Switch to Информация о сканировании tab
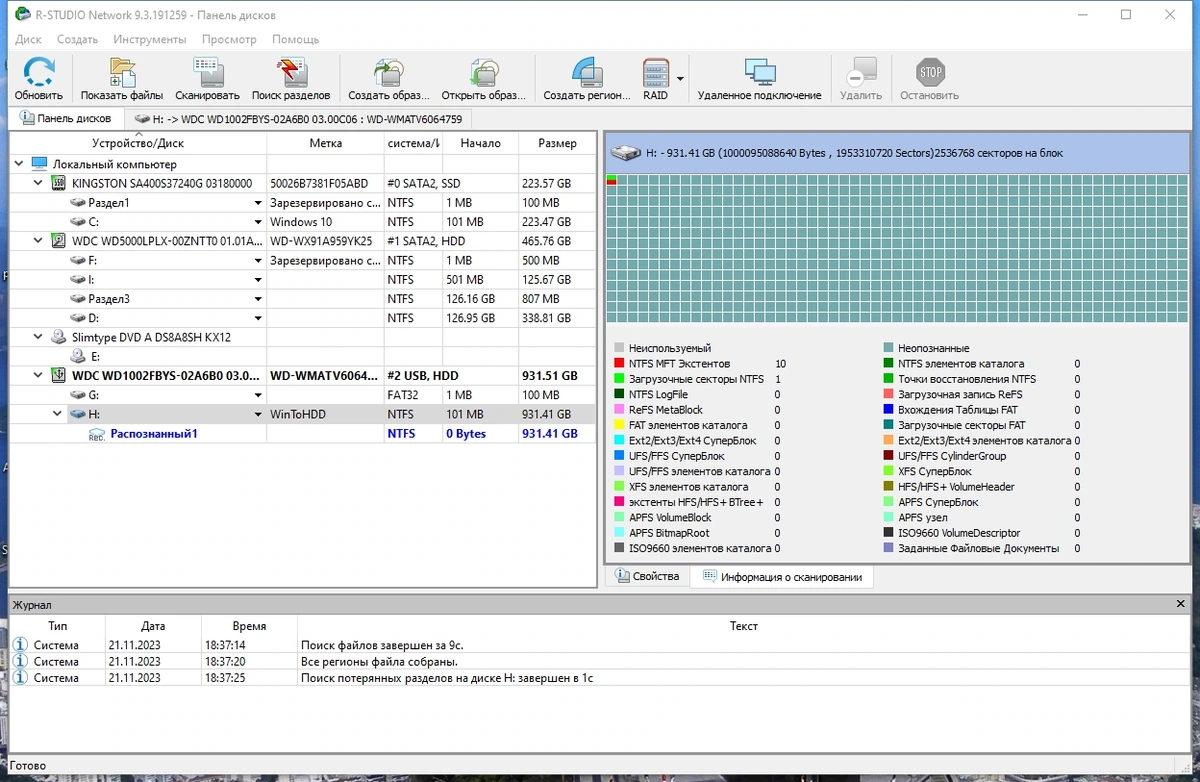This screenshot has height=782, width=1200. click(x=782, y=576)
